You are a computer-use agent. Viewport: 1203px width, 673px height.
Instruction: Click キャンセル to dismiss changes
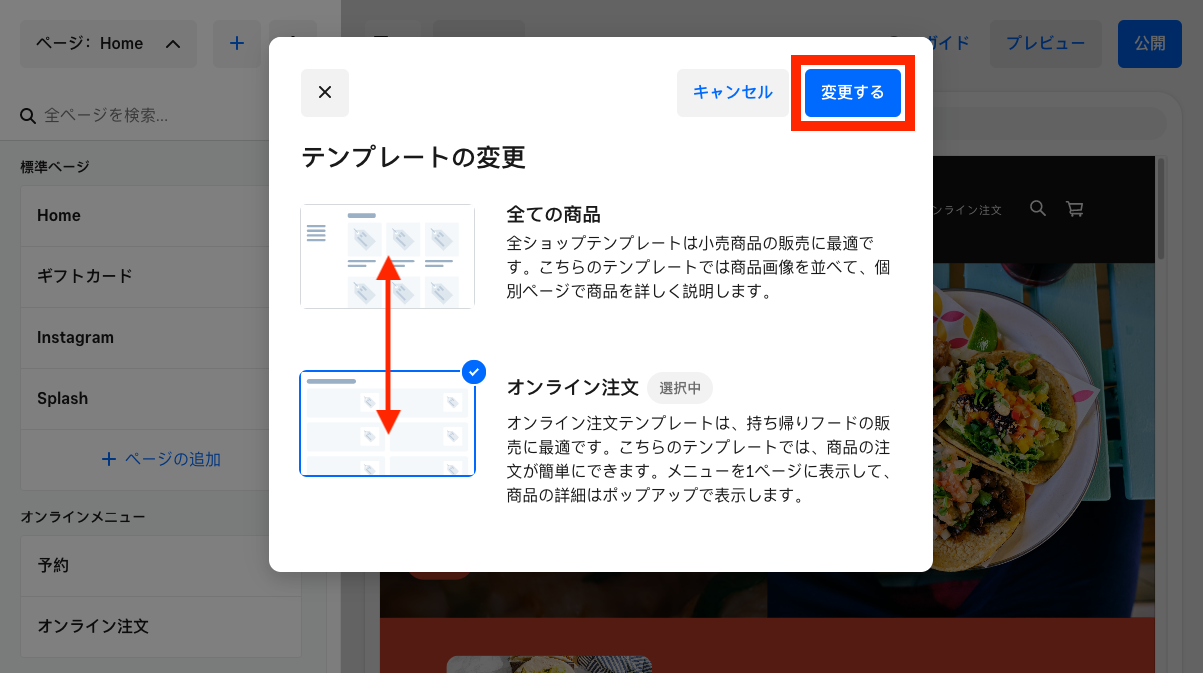pyautogui.click(x=733, y=93)
